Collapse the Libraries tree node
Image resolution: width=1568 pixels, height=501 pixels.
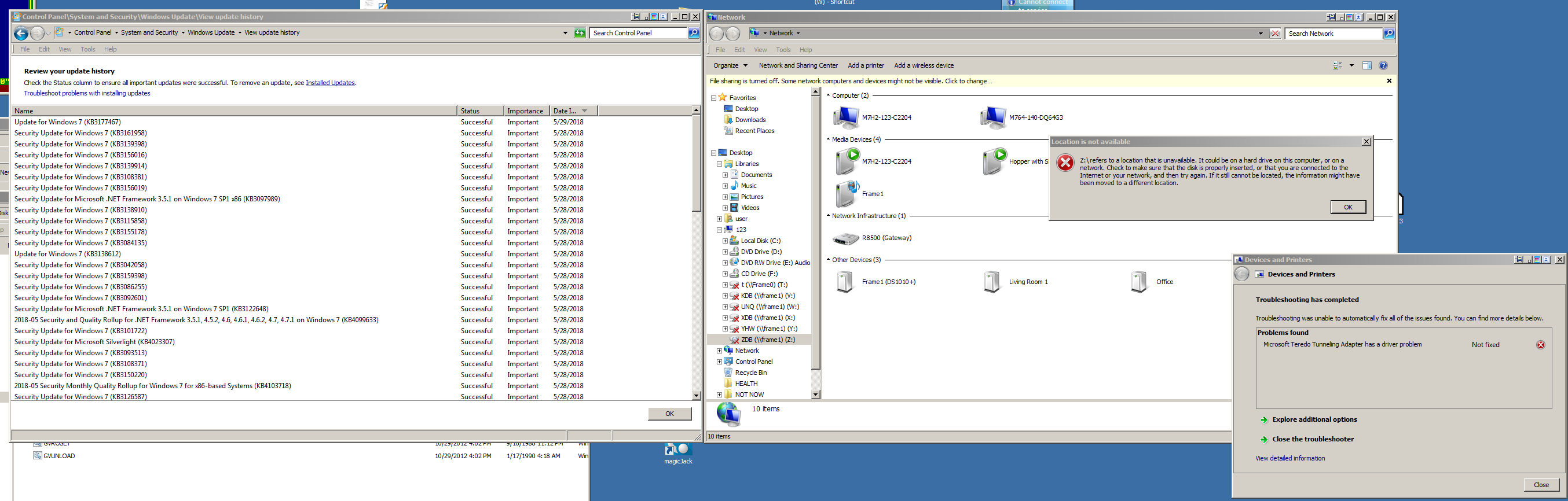coord(720,164)
